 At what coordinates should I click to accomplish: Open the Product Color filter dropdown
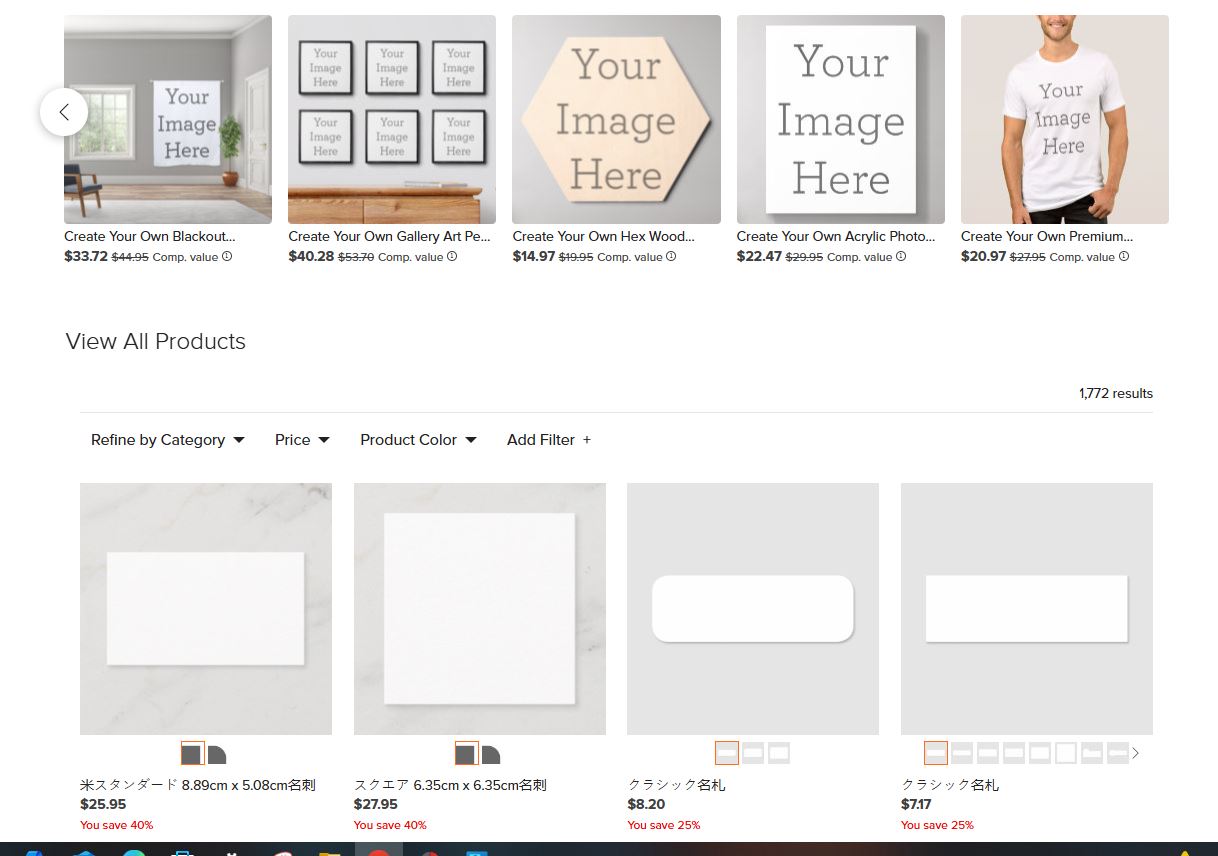click(x=419, y=440)
